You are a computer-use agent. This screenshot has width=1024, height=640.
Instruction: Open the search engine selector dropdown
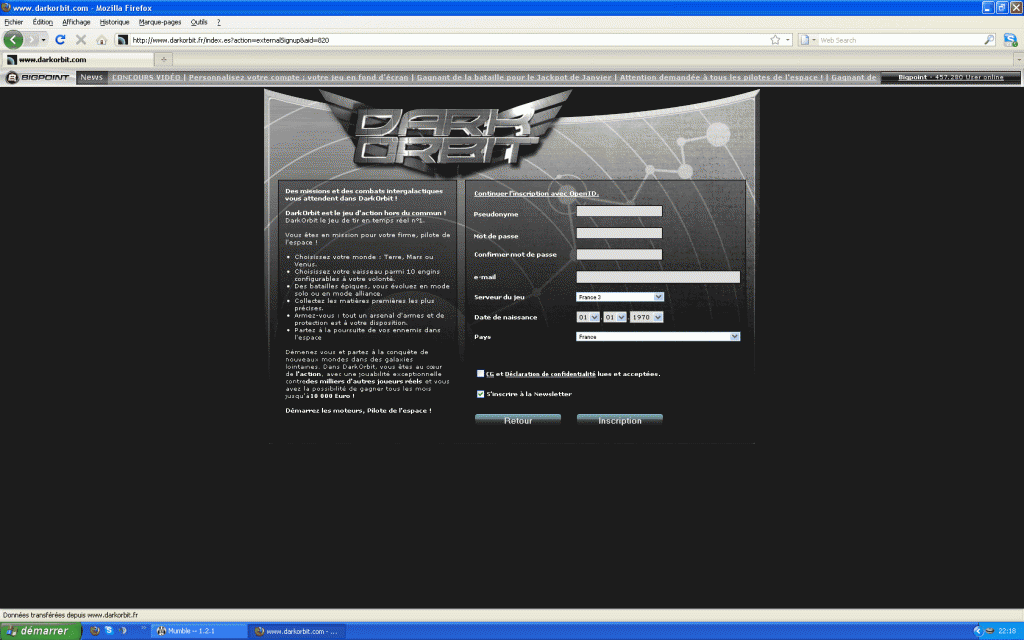pos(807,40)
